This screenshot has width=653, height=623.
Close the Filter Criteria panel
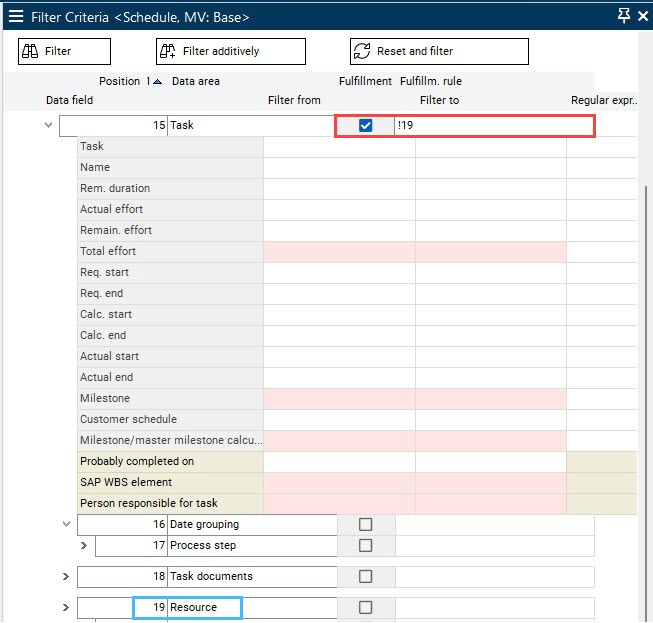(x=644, y=15)
